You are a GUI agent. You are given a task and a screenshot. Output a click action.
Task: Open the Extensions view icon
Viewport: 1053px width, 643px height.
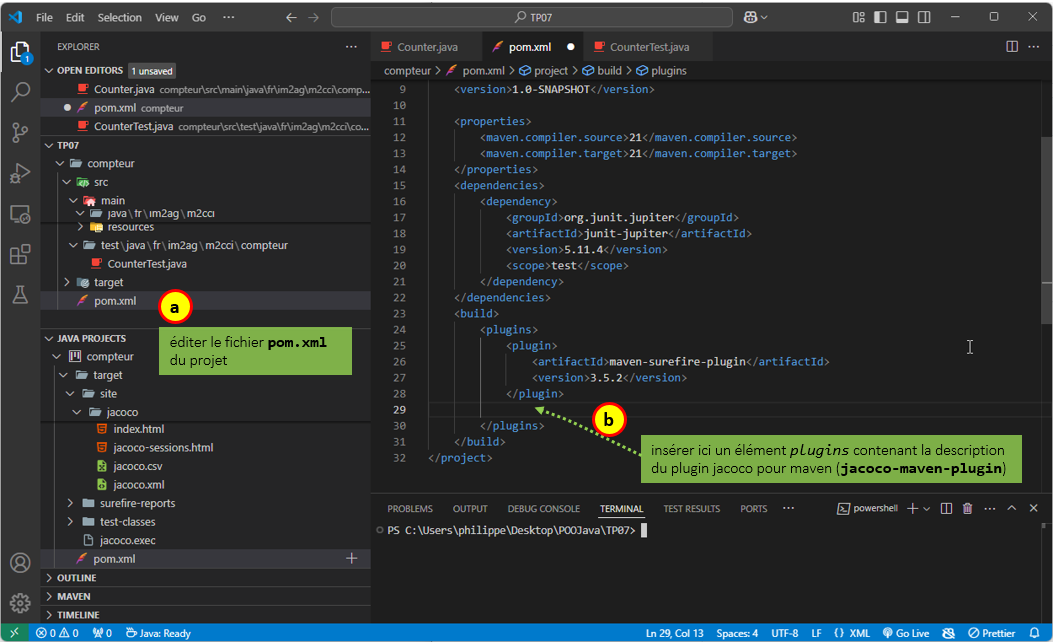coord(20,255)
